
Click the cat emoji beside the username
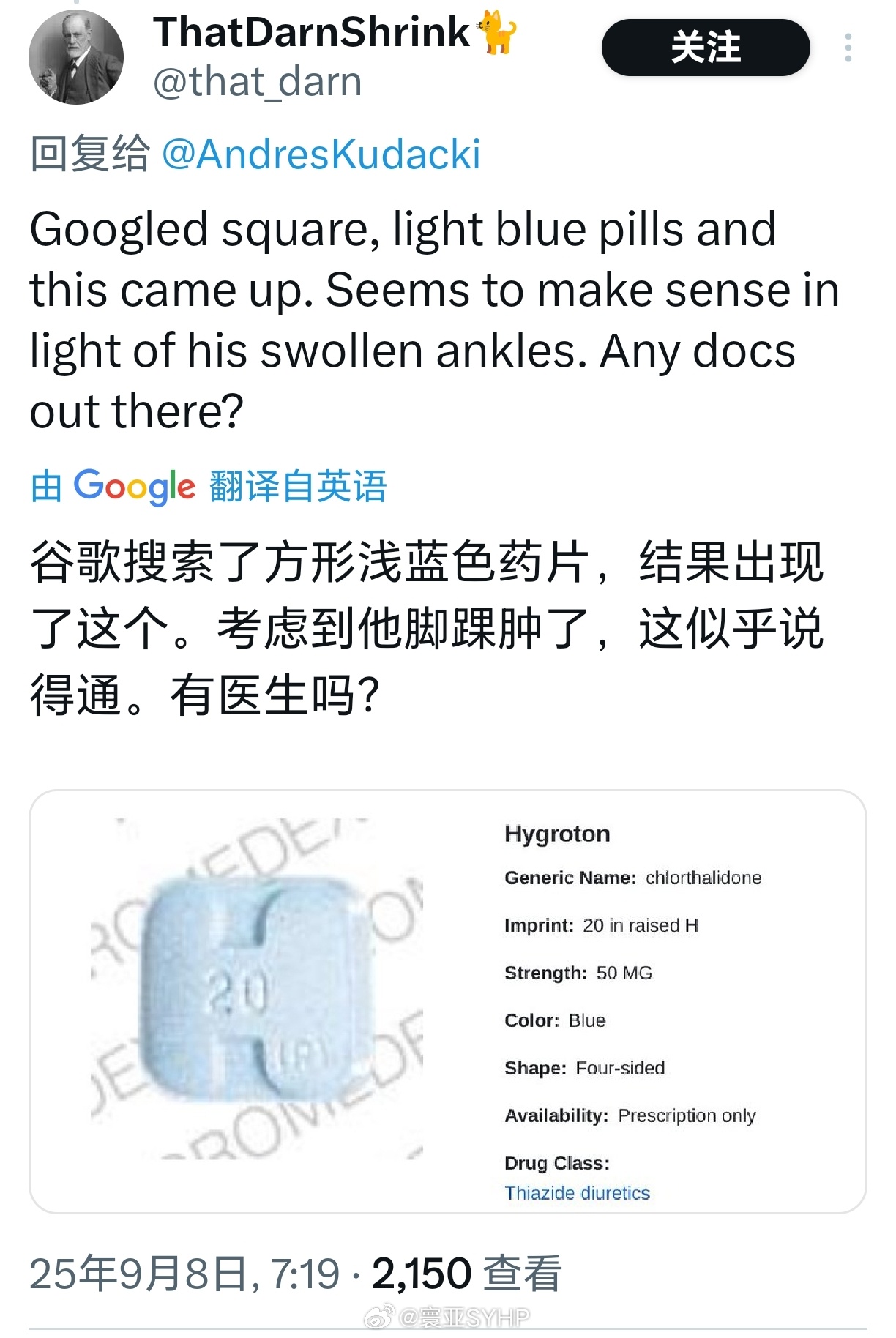tap(496, 33)
